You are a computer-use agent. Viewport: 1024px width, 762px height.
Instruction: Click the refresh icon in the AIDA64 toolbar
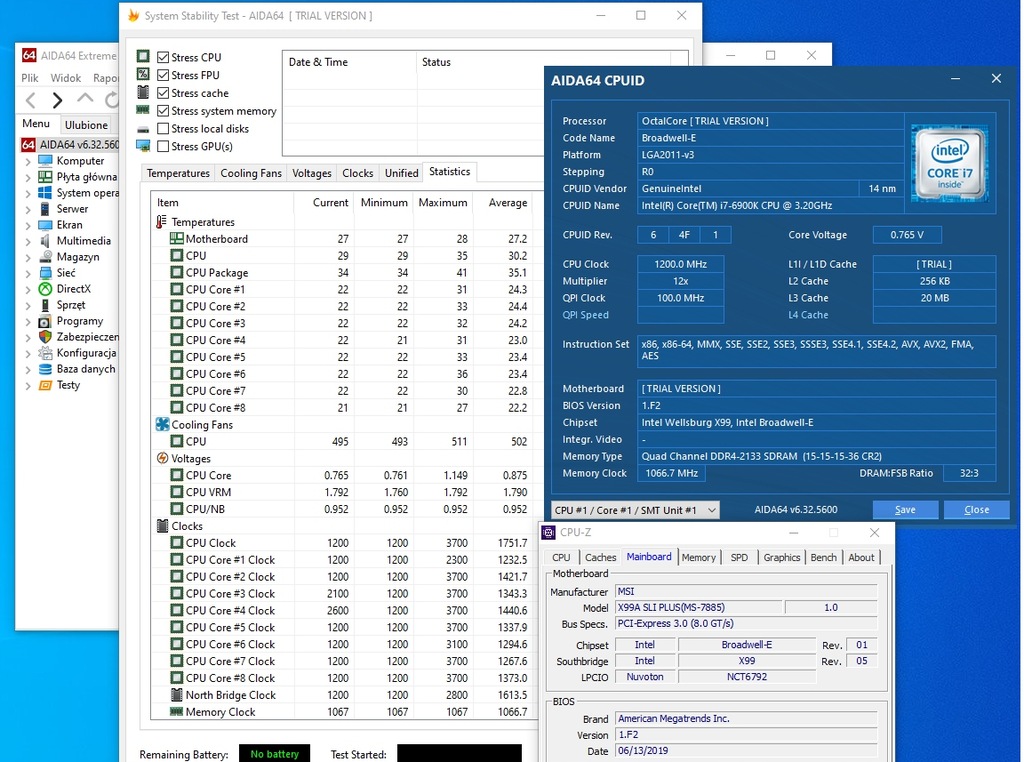coord(110,99)
